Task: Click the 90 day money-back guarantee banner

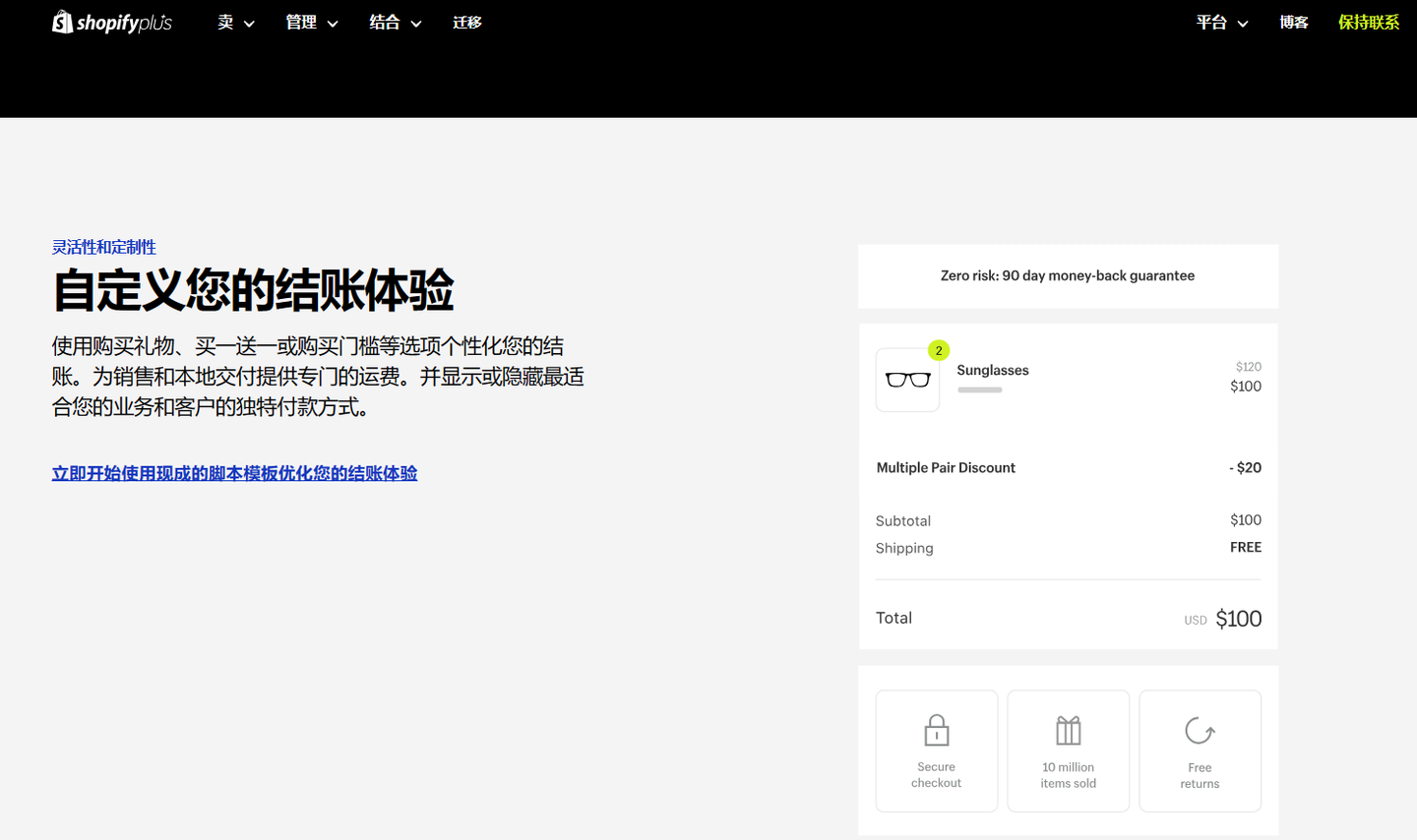Action: pyautogui.click(x=1068, y=275)
